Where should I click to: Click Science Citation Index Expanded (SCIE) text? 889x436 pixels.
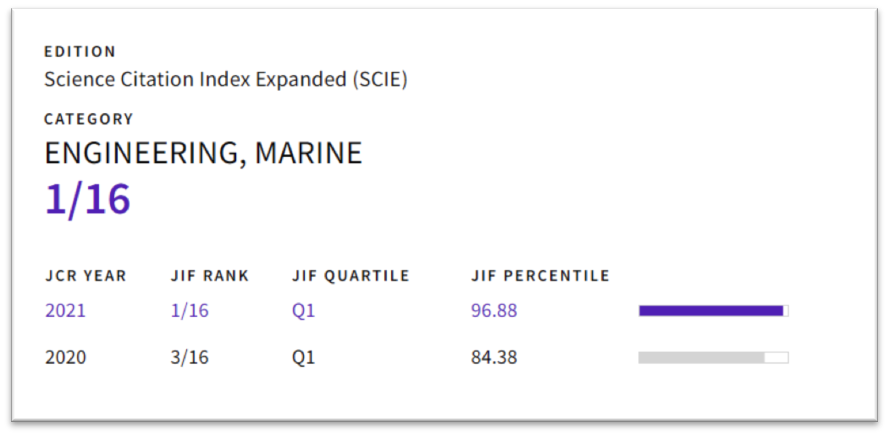click(225, 79)
